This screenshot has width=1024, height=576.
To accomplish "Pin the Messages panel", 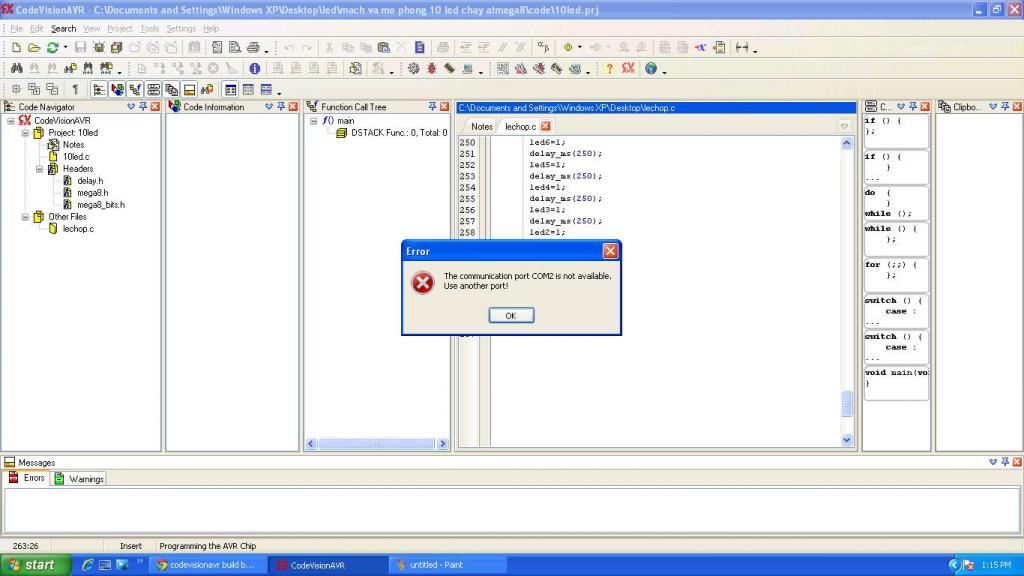I will [1005, 462].
